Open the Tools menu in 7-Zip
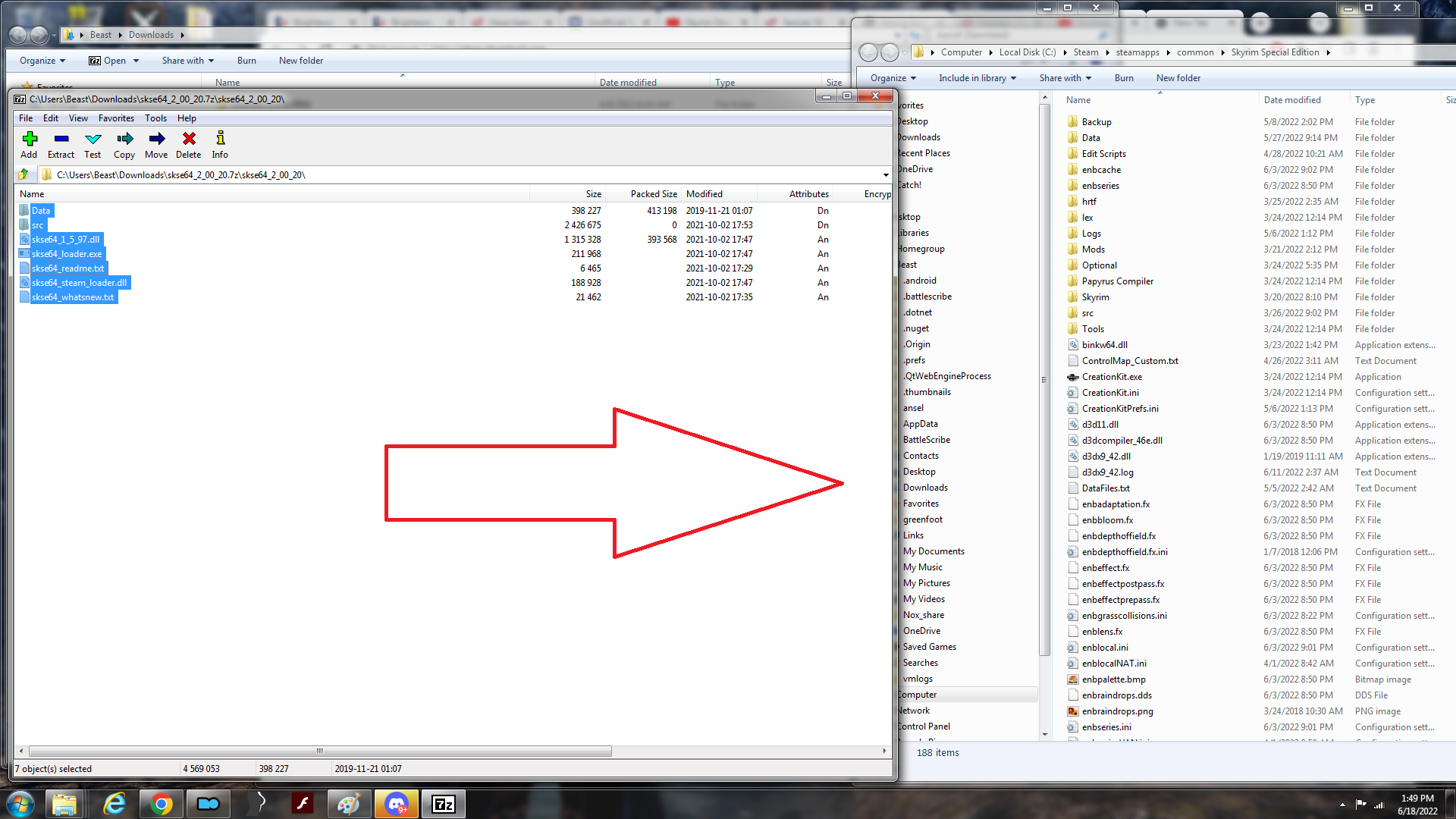This screenshot has width=1456, height=819. pyautogui.click(x=155, y=118)
